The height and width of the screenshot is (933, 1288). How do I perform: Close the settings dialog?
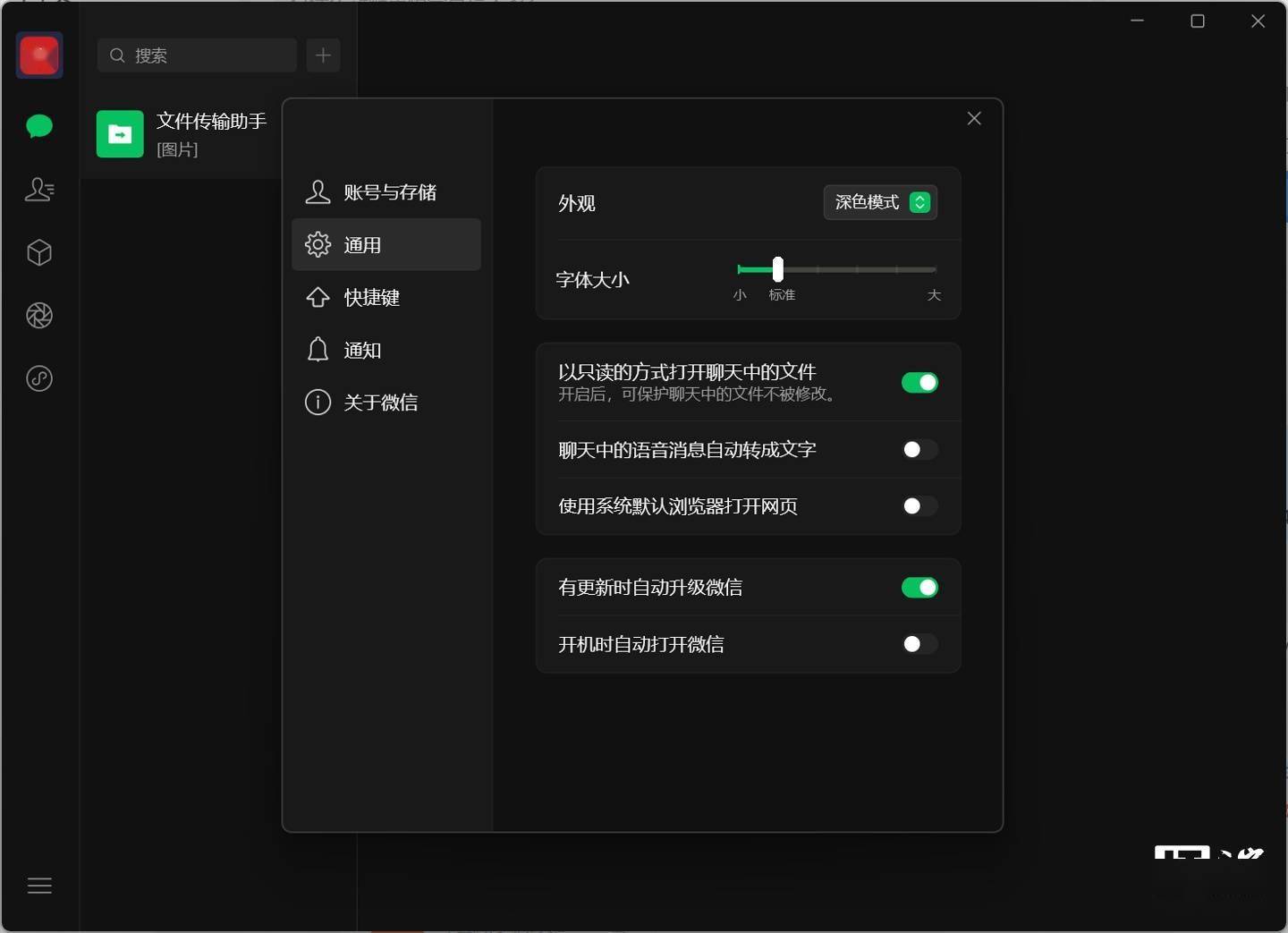click(x=974, y=119)
